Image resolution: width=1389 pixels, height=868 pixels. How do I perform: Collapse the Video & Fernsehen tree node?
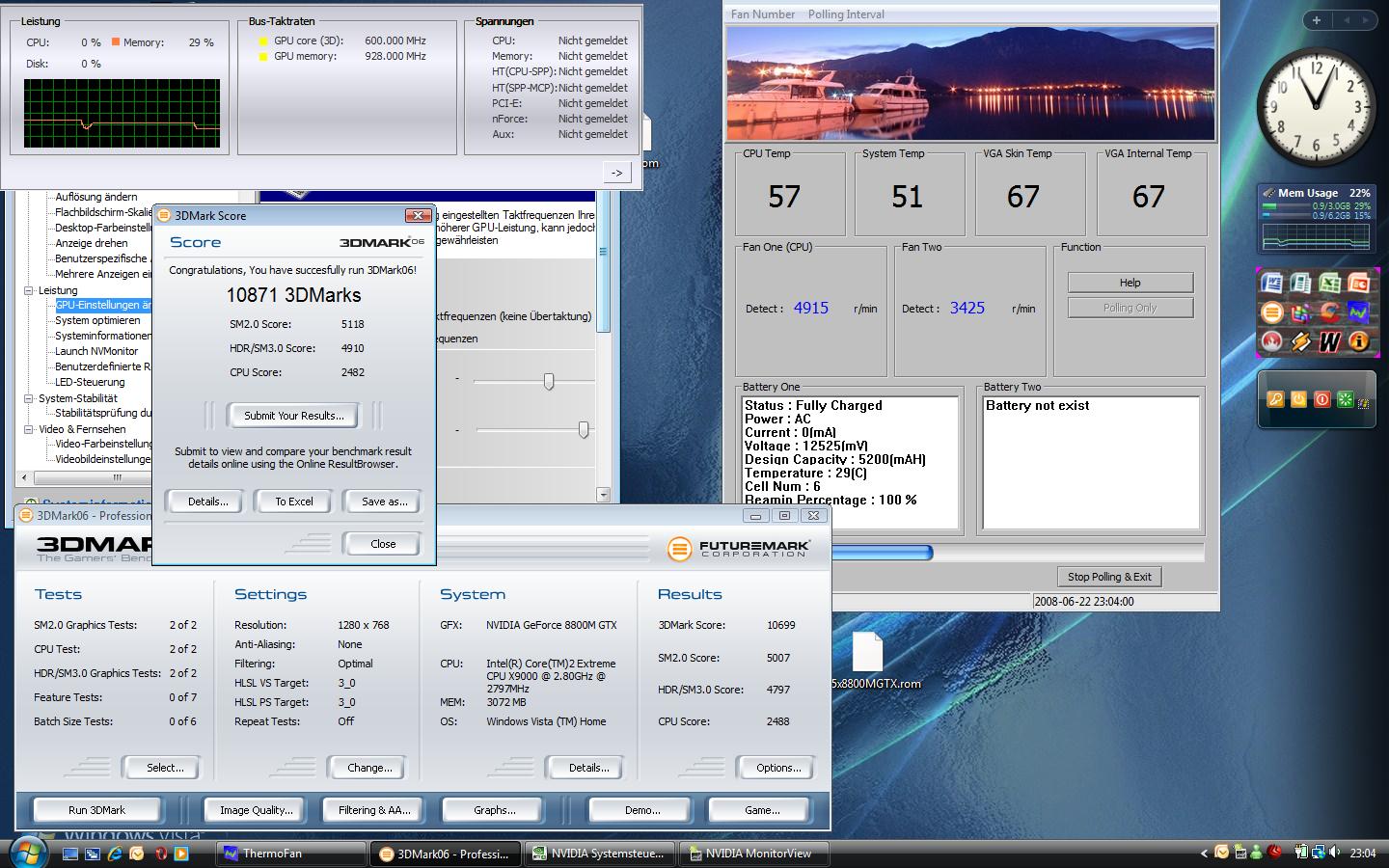(29, 429)
